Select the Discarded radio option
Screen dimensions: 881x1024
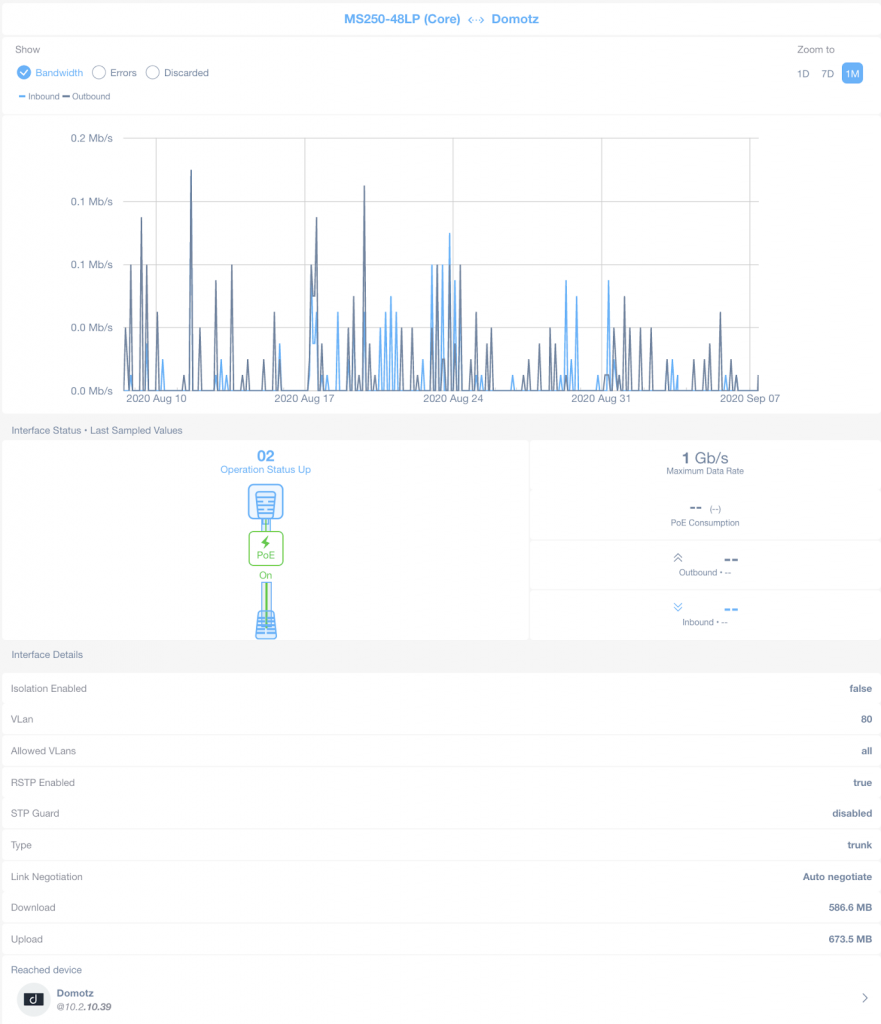click(x=153, y=72)
